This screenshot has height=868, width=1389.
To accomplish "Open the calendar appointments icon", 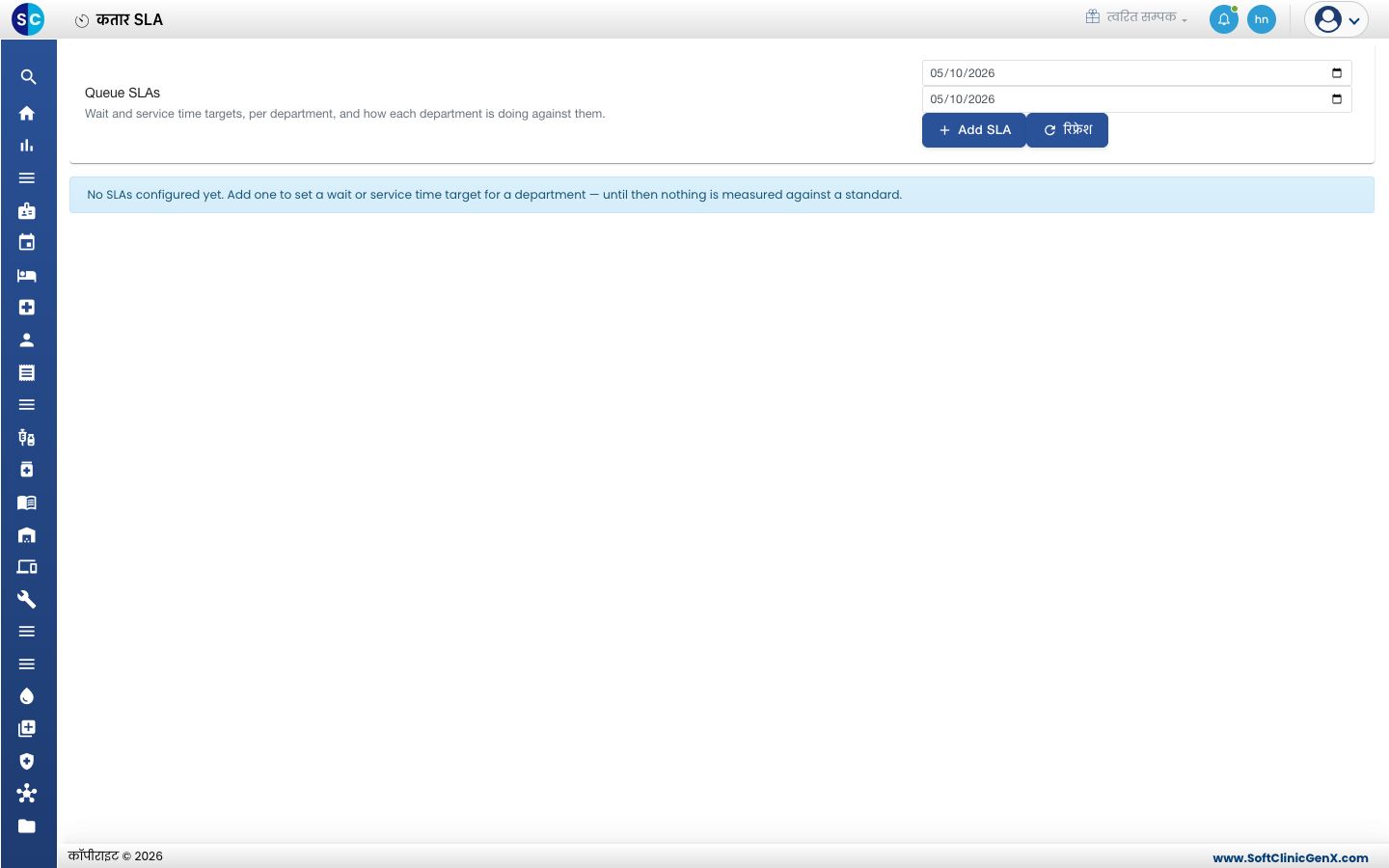I will 27,242.
